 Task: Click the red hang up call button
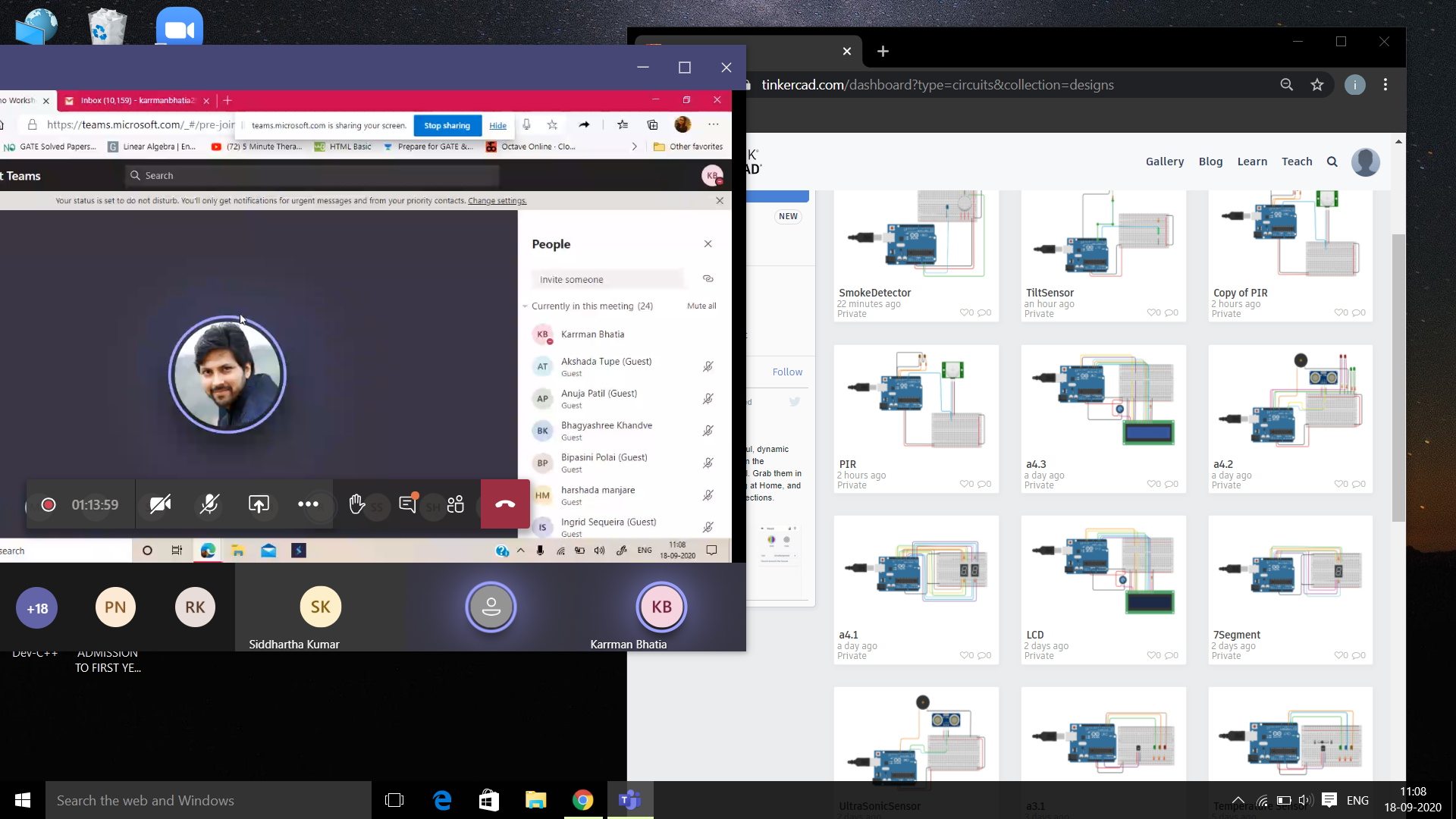(505, 504)
